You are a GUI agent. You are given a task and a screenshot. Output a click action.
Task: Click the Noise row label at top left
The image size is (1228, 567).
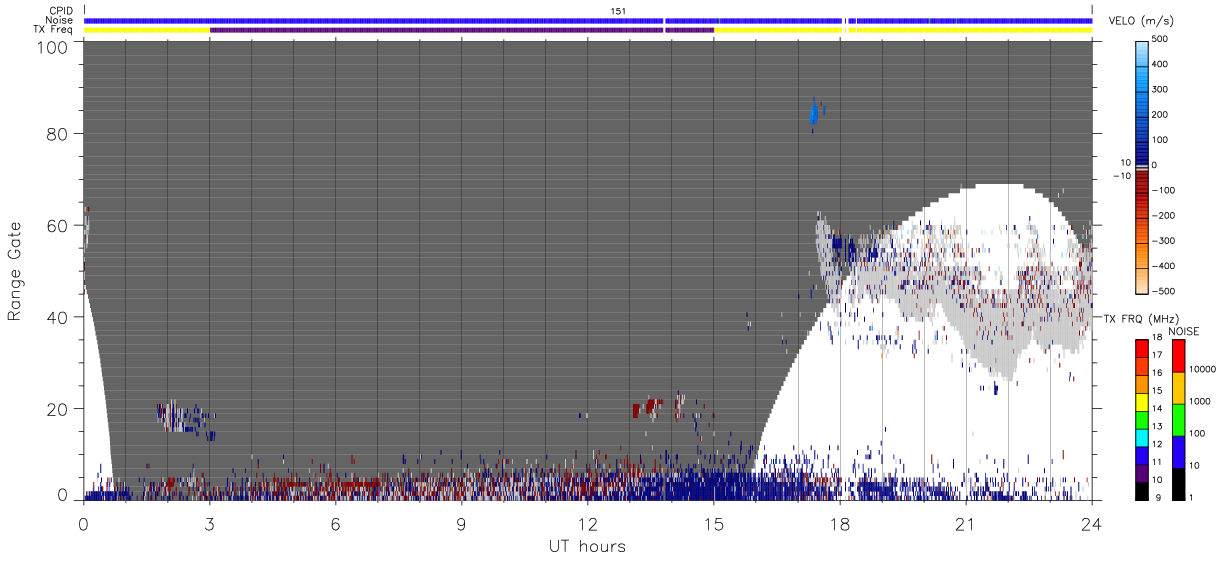pos(60,20)
